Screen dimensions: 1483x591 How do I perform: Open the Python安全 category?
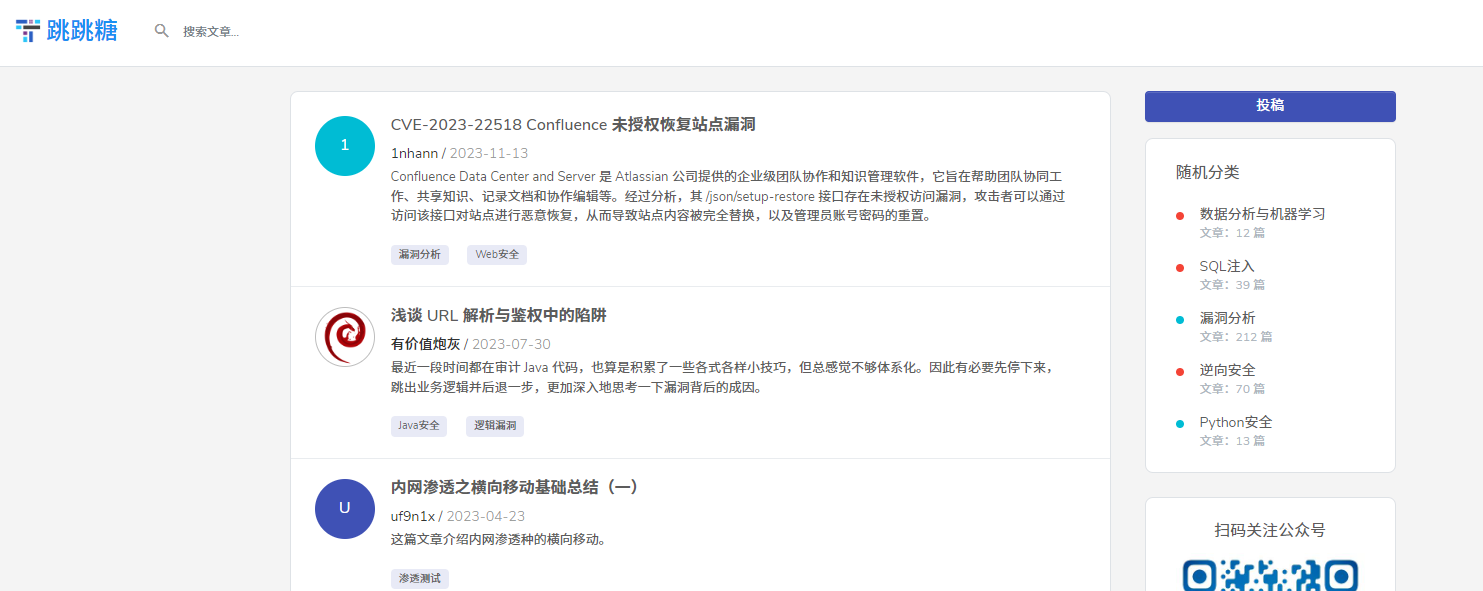point(1235,422)
